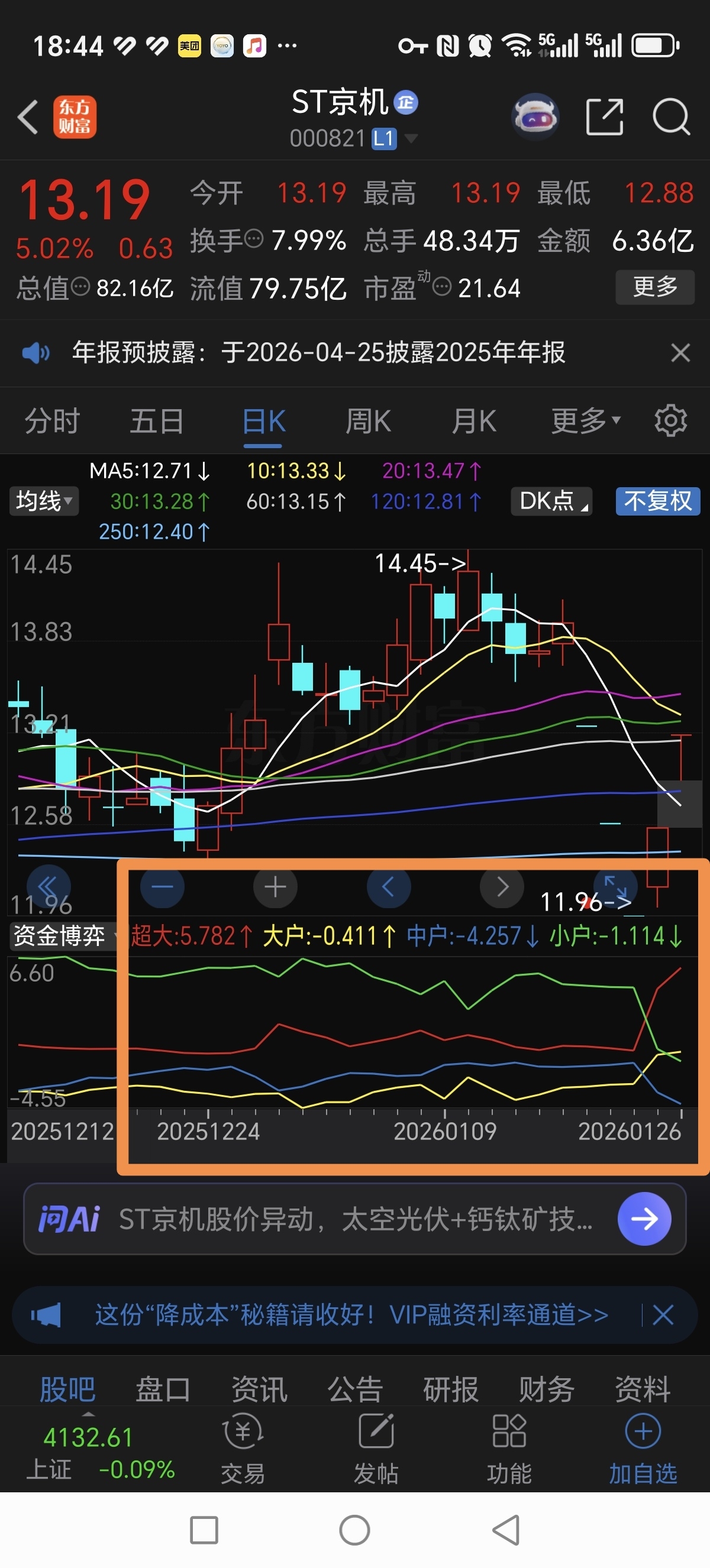The width and height of the screenshot is (710, 1568).
Task: Tap the current price 13.19
Action: tap(84, 200)
